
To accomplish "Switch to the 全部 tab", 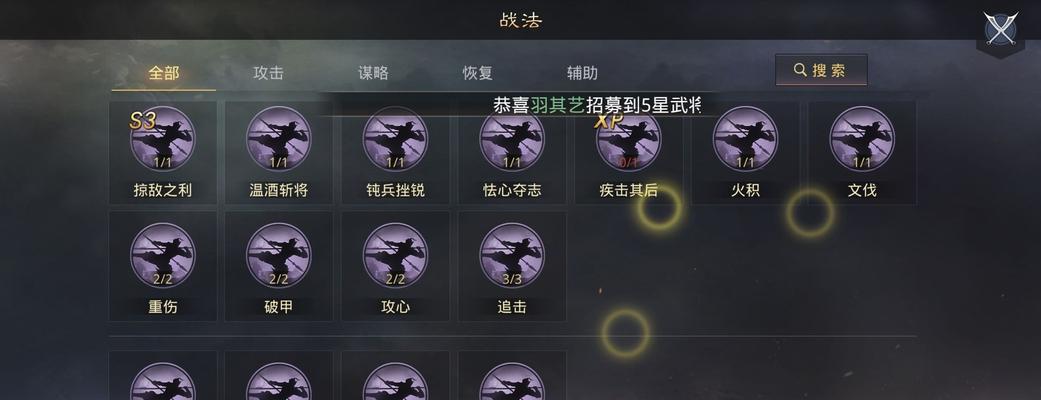I will (163, 73).
